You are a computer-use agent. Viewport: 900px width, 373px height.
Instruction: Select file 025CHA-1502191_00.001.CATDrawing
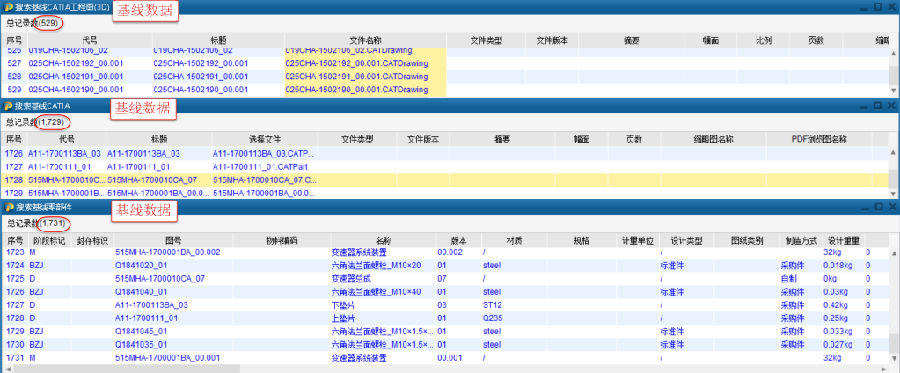356,76
